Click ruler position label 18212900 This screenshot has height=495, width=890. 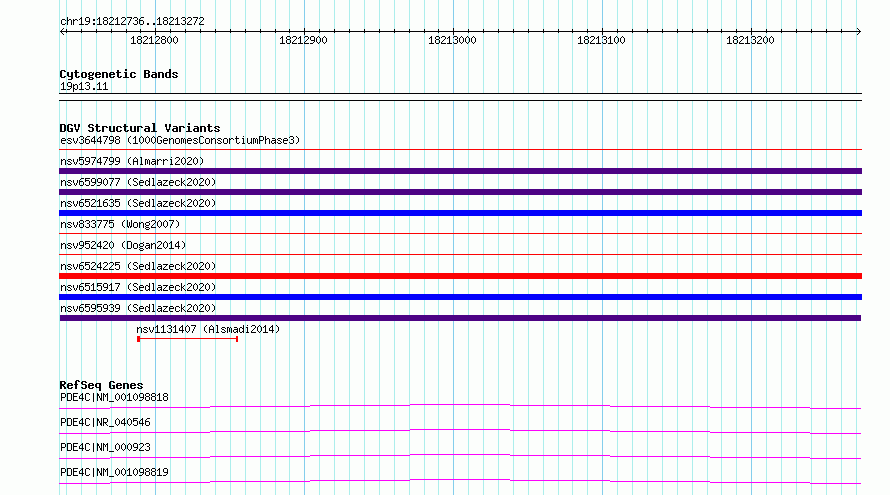pyautogui.click(x=303, y=40)
